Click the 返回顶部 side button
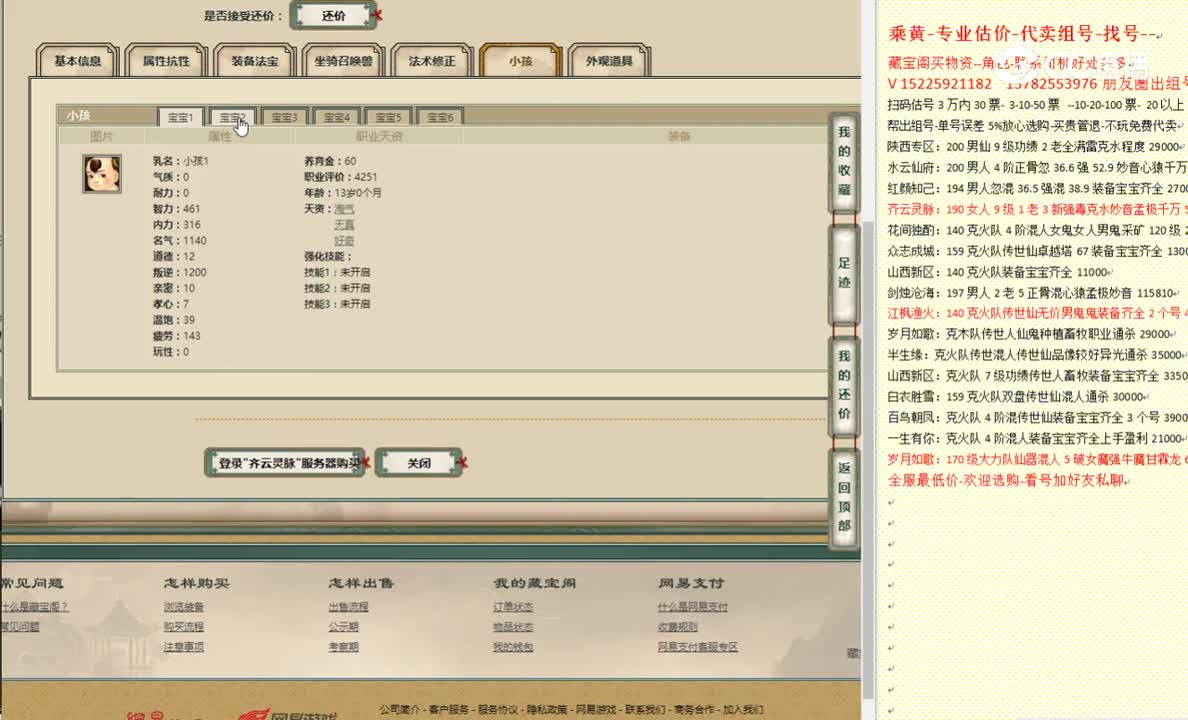 844,497
